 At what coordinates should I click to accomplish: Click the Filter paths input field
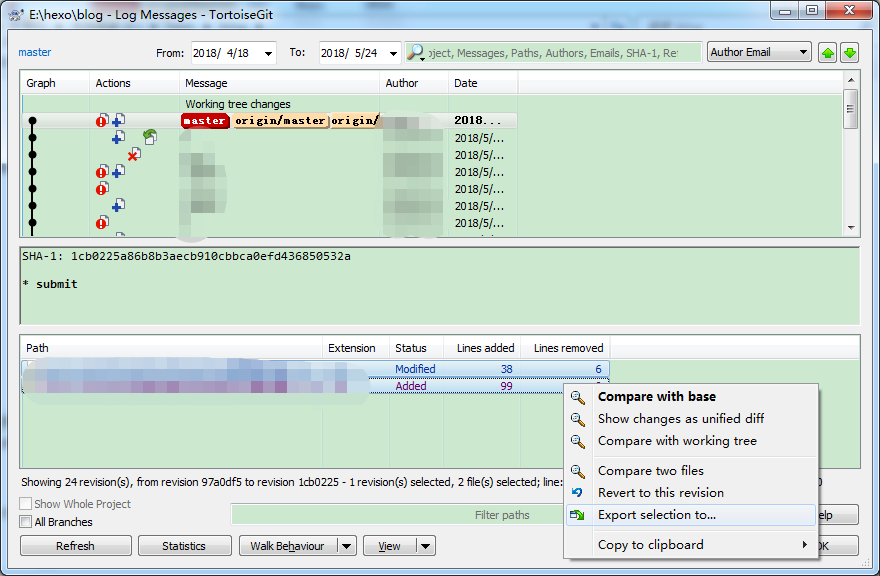pyautogui.click(x=400, y=515)
